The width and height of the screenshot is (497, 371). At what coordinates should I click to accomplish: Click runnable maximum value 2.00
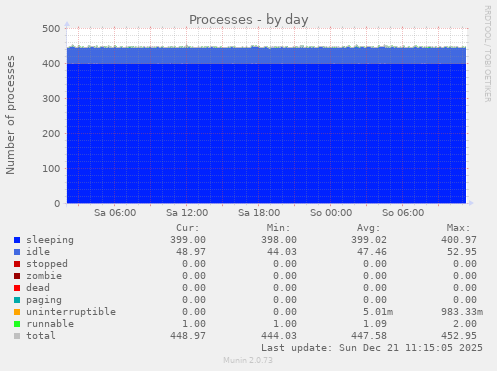point(465,324)
